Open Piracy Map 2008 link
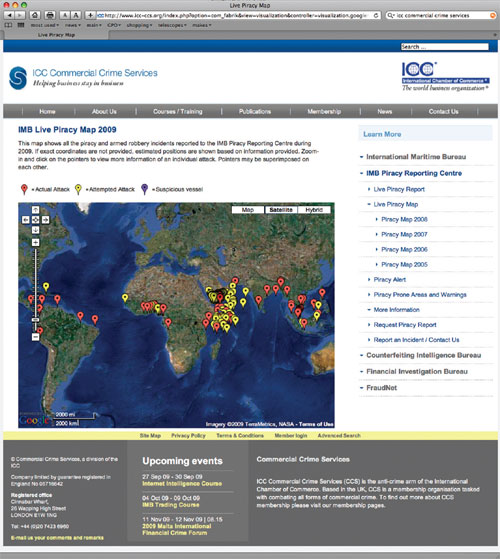This screenshot has height=559, width=500. pos(404,219)
